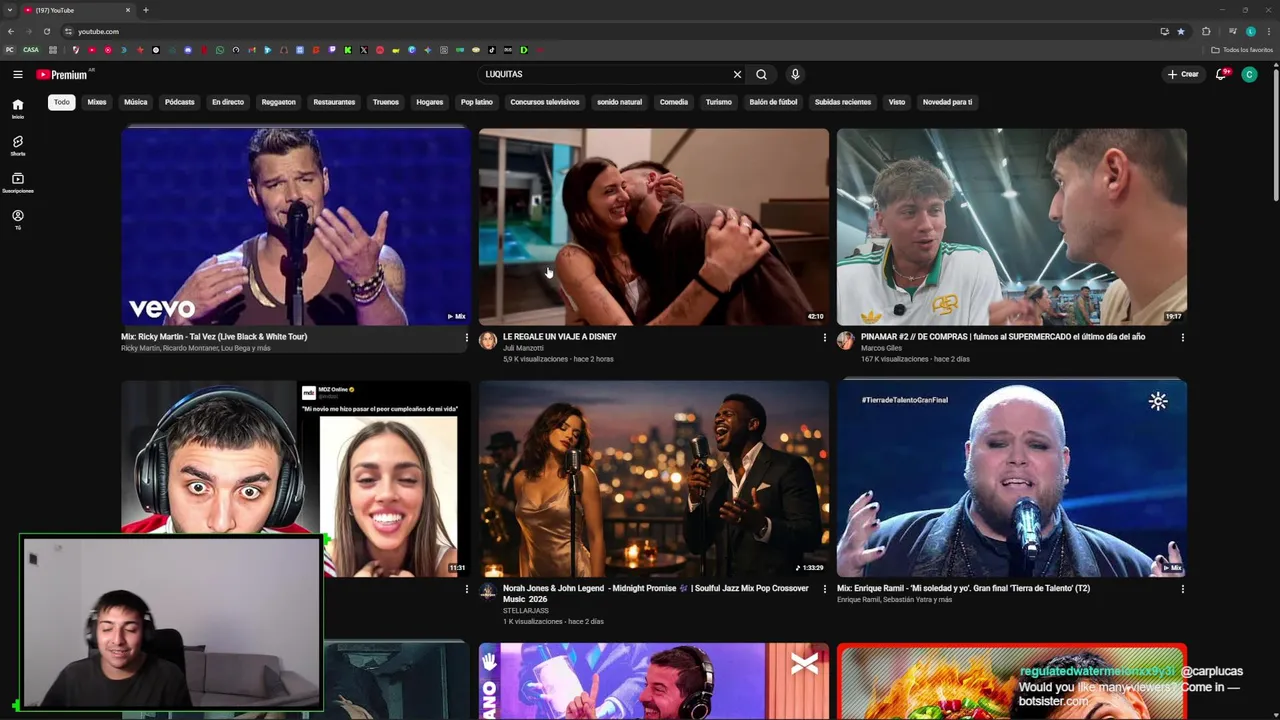1280x720 pixels.
Task: Open LE REGALE UN VIAJE A DISNEY thumbnail
Action: (x=654, y=226)
